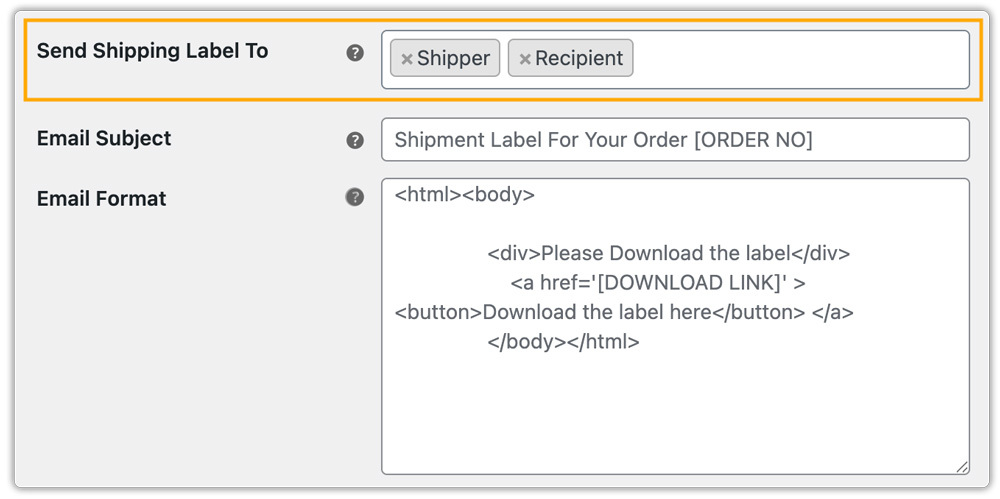Click the 'Email Subject' field label

104,139
